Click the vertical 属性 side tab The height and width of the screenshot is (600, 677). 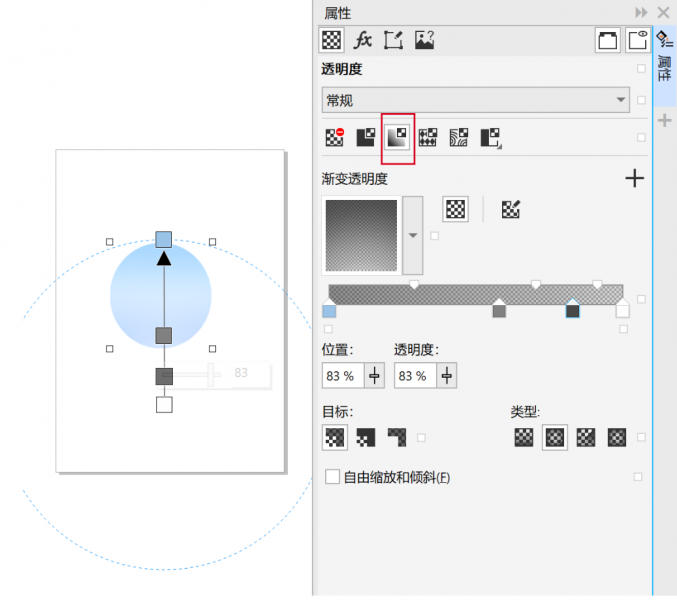coord(664,68)
